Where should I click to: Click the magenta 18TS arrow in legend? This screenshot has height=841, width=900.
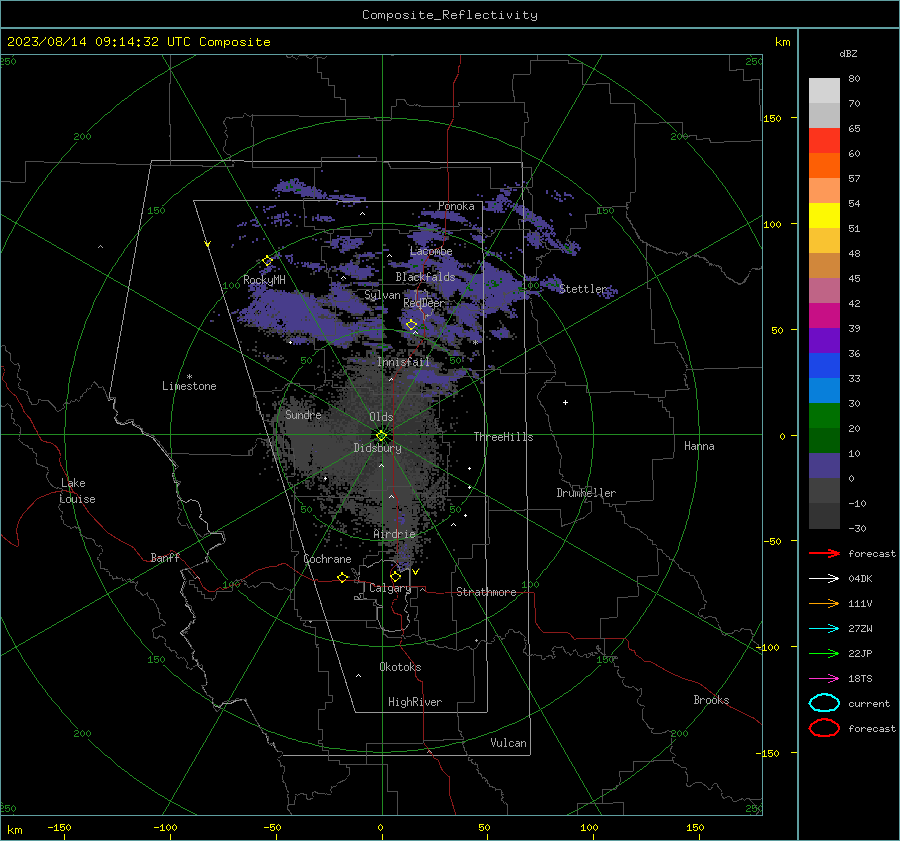(x=824, y=679)
